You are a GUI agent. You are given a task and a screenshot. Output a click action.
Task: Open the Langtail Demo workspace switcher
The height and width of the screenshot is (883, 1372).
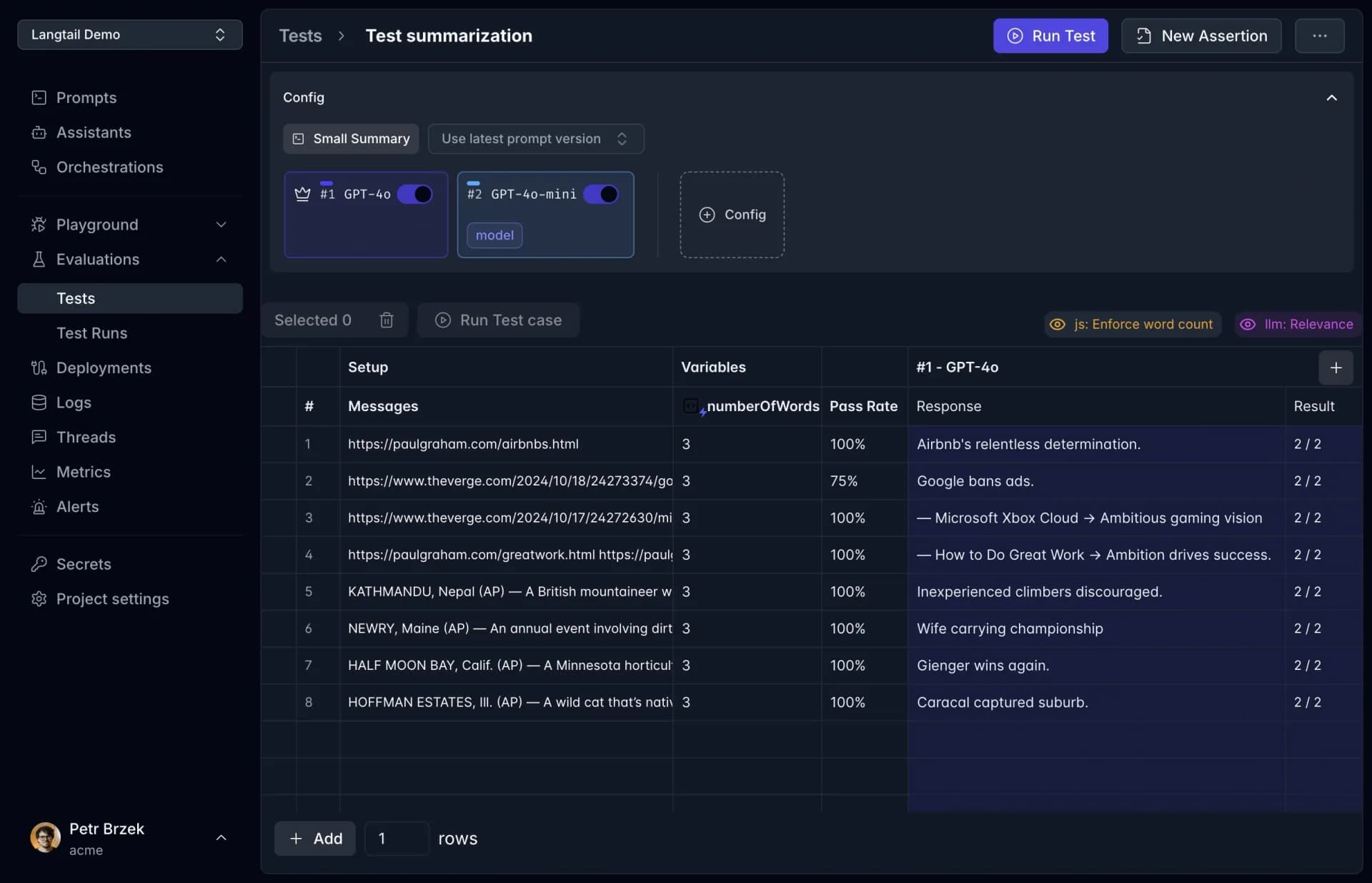(130, 34)
